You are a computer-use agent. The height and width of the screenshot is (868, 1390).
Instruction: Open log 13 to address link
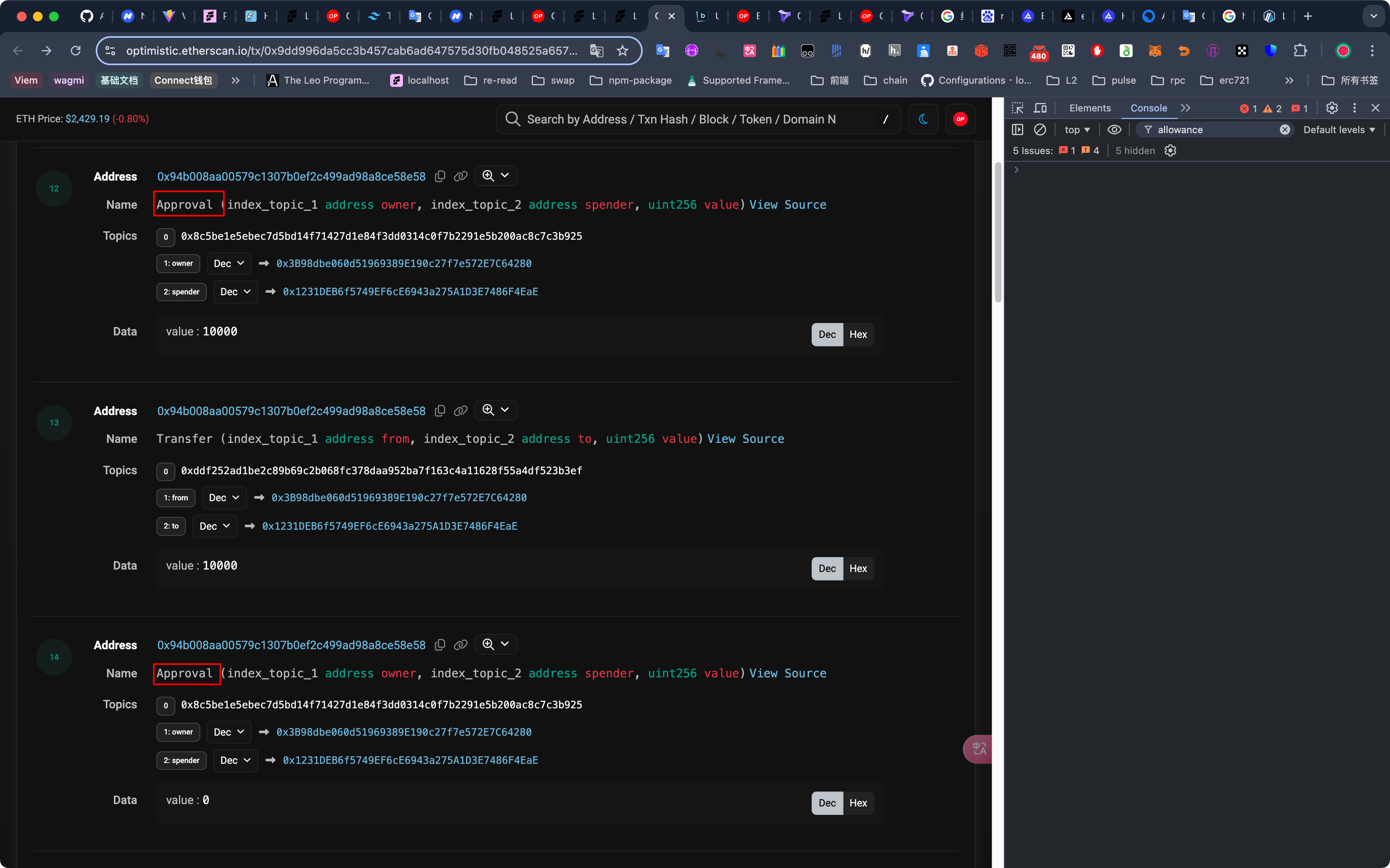click(390, 526)
